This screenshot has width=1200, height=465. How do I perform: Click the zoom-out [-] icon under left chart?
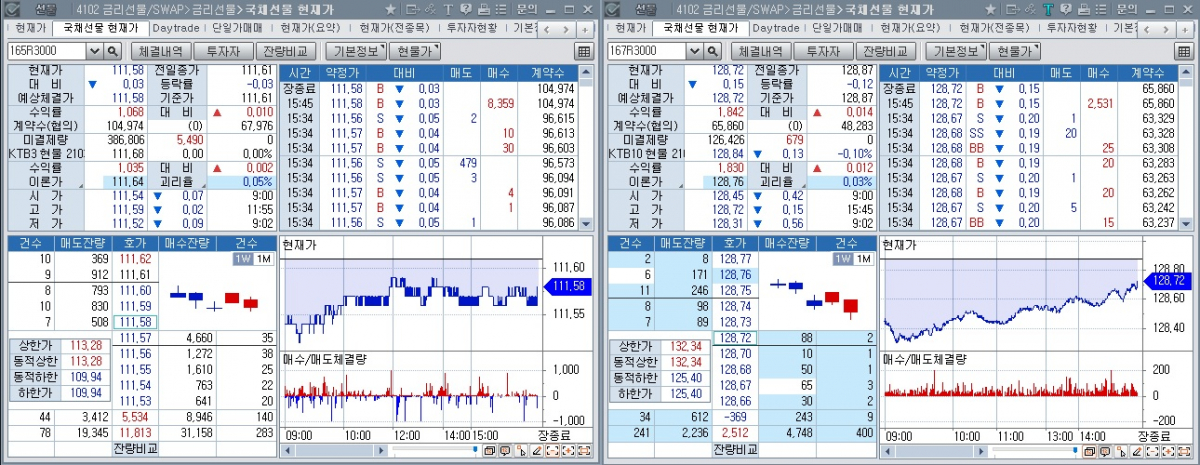[552, 451]
